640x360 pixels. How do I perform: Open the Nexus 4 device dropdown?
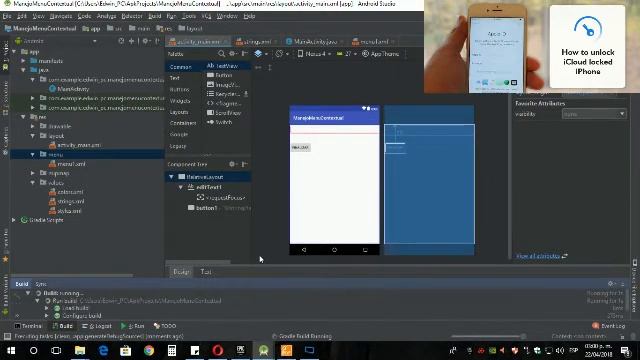point(314,53)
